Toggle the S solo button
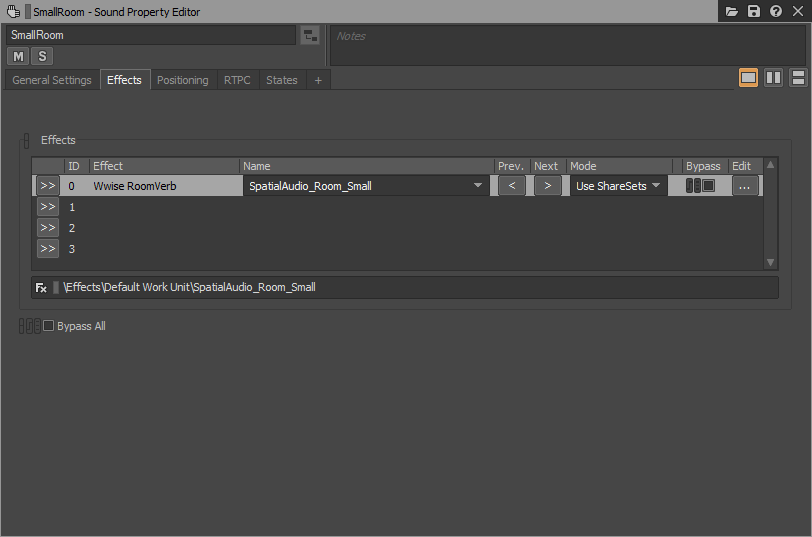812x537 pixels. 42,56
